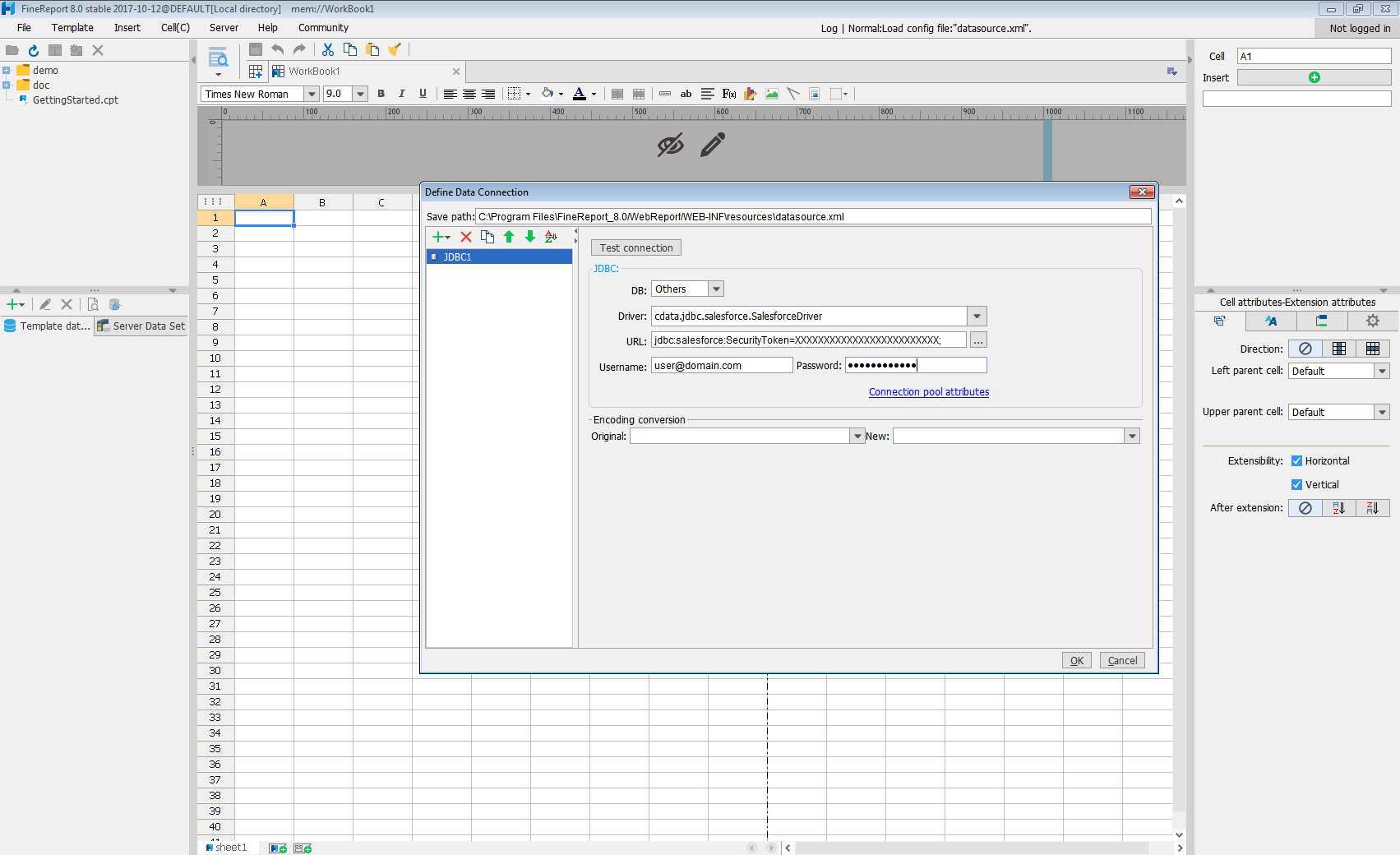Click the pencil edit icon above the grid
Viewport: 1400px width, 855px height.
(713, 145)
